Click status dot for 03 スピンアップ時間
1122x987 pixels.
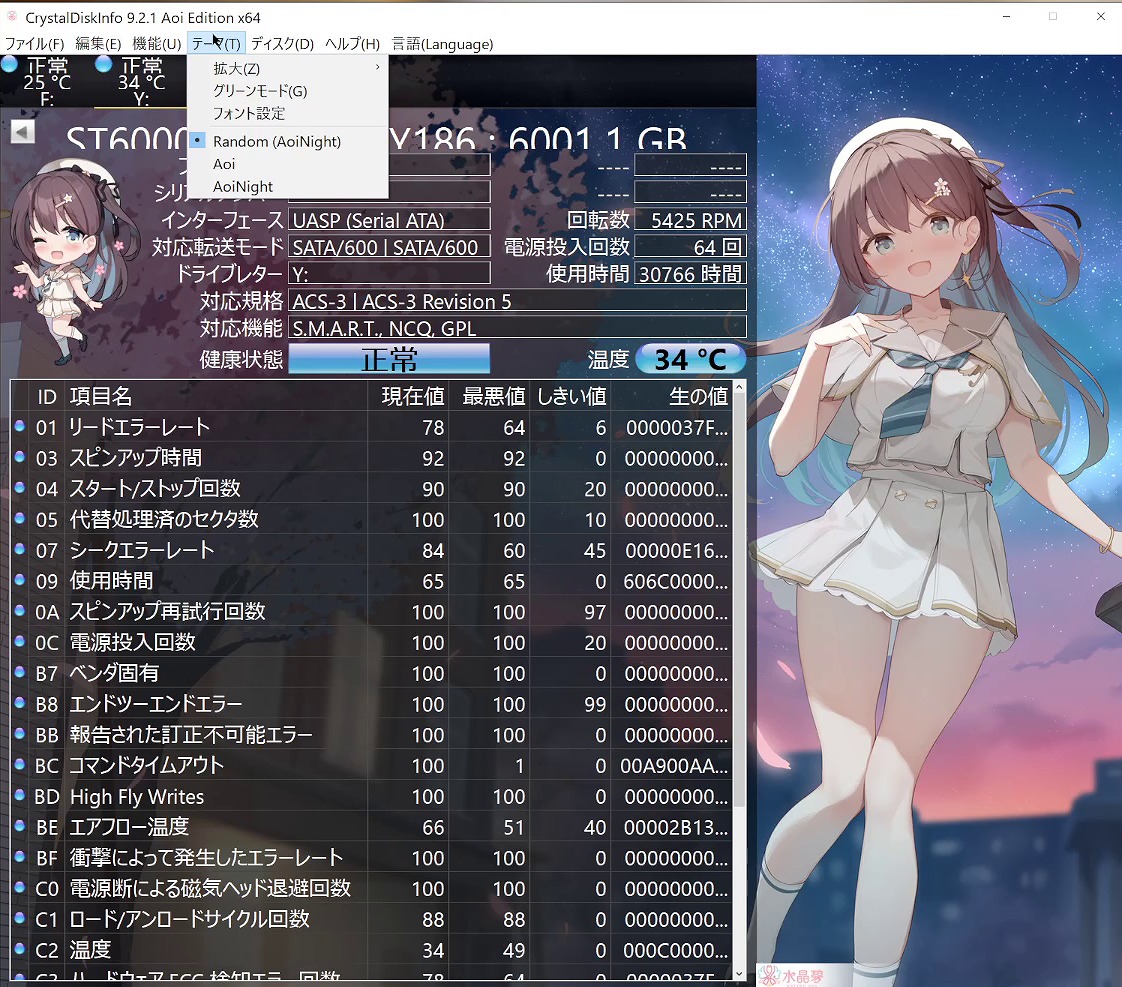tap(20, 457)
